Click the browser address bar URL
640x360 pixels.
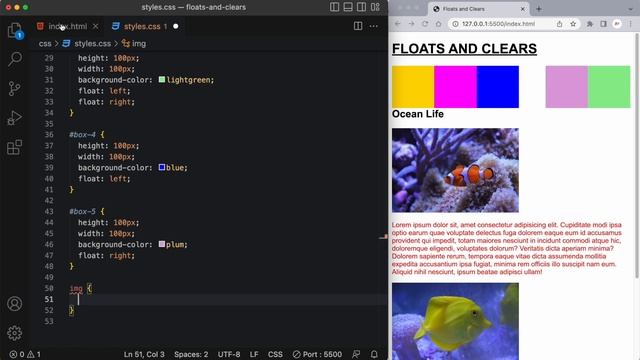498,24
